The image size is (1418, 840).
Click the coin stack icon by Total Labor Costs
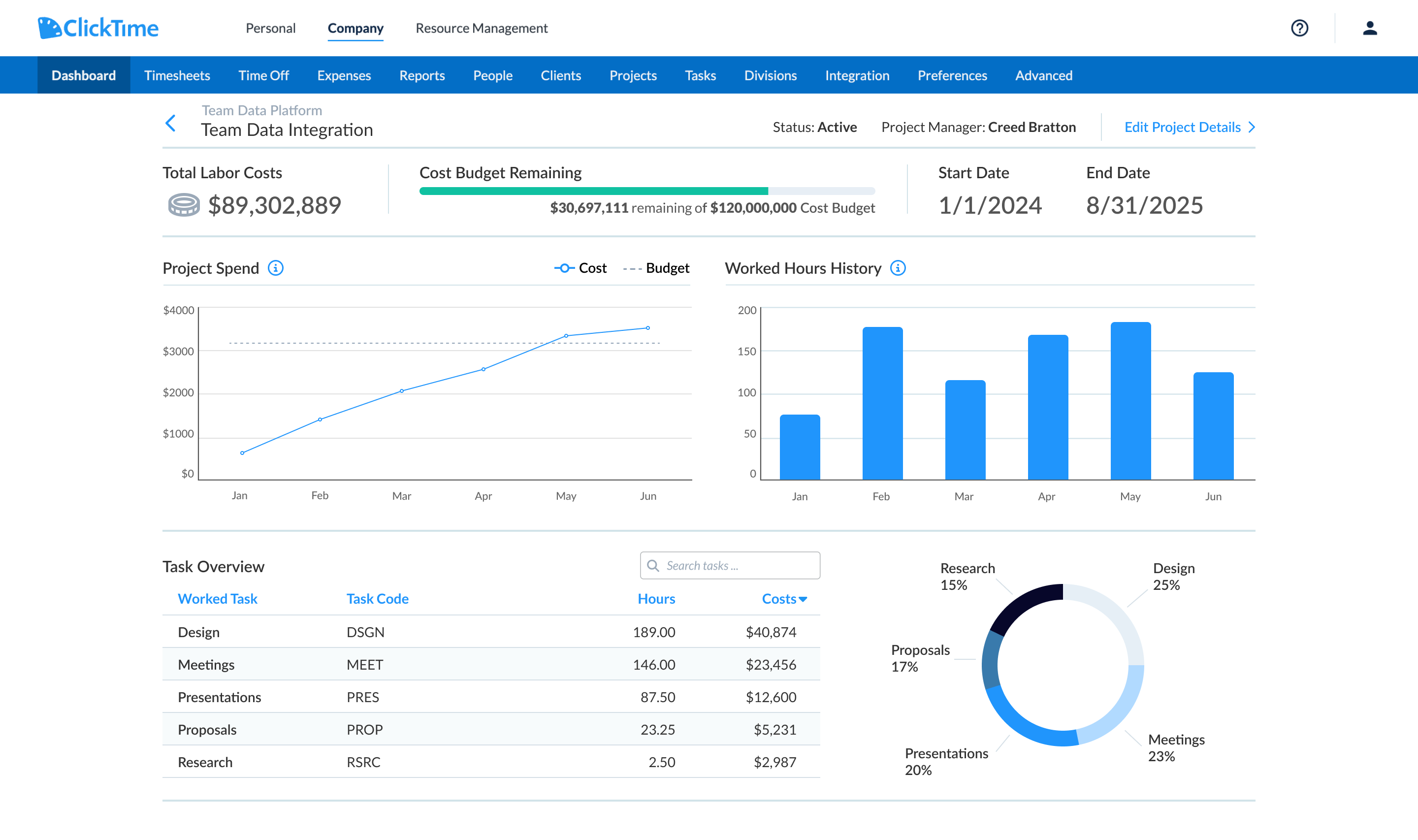pos(184,205)
